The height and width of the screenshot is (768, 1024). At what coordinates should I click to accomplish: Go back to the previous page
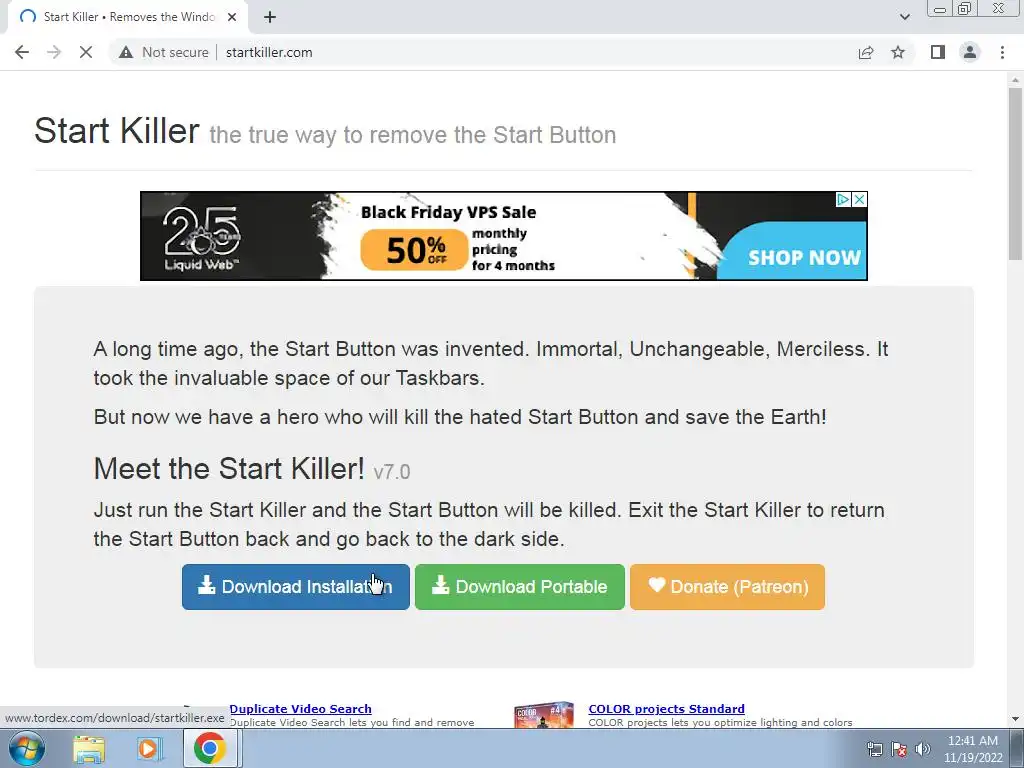coord(22,52)
